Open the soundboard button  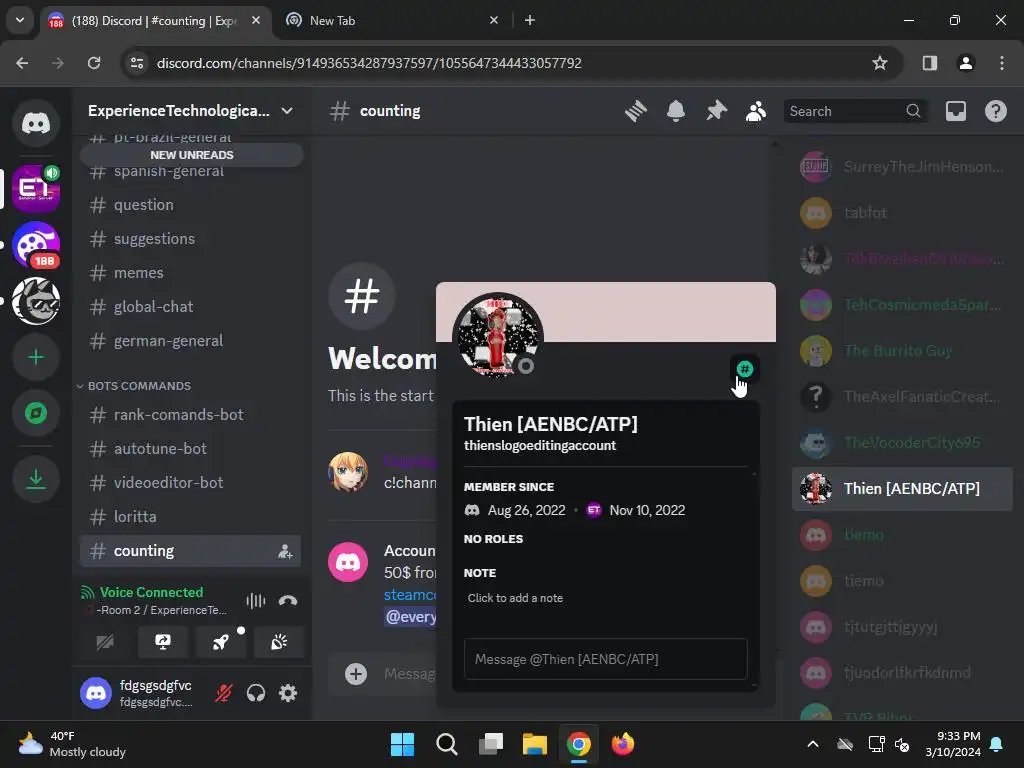point(278,642)
